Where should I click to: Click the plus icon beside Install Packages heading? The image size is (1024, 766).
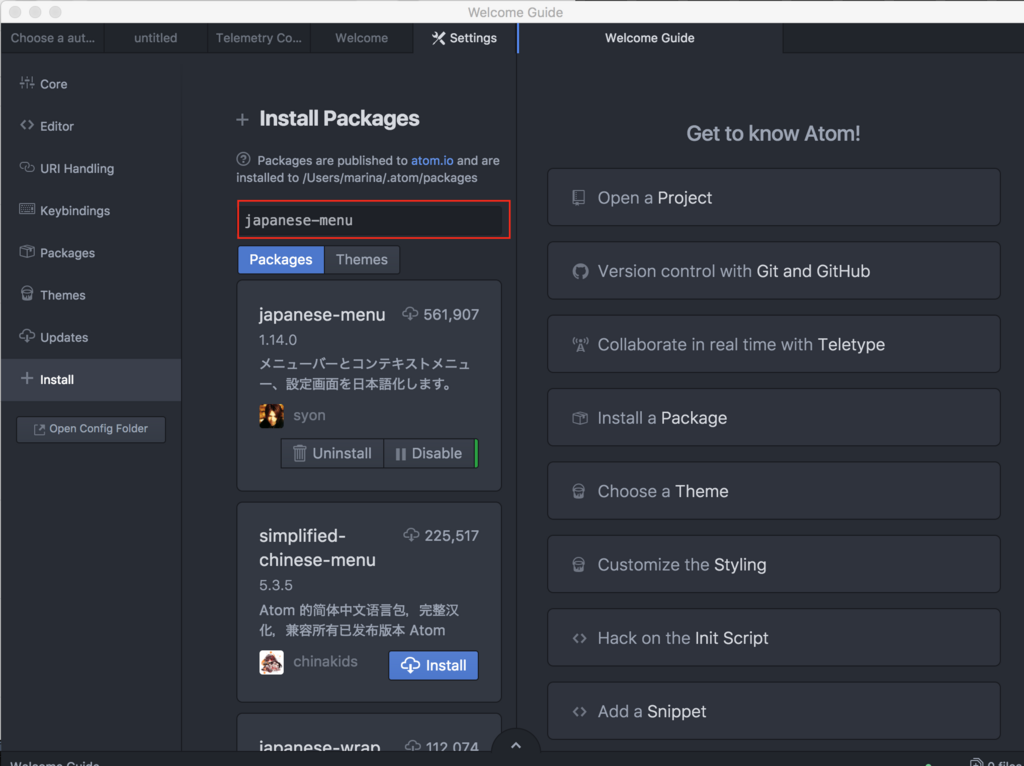242,120
